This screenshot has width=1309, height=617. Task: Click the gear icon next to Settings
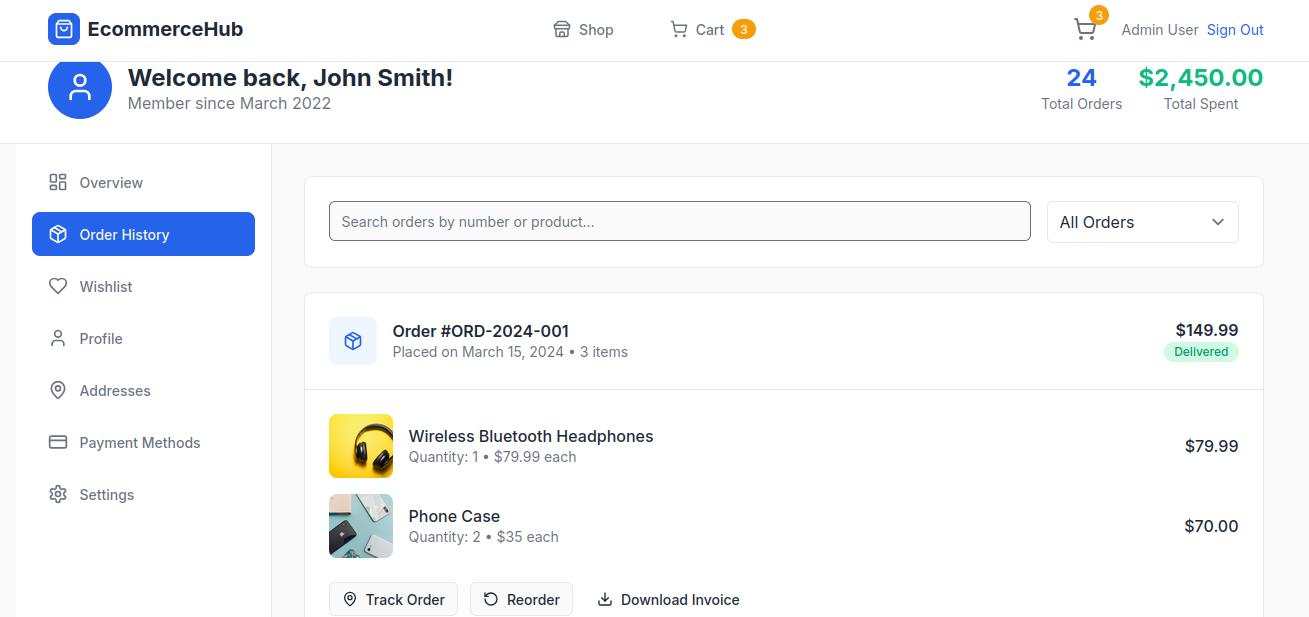click(x=58, y=495)
